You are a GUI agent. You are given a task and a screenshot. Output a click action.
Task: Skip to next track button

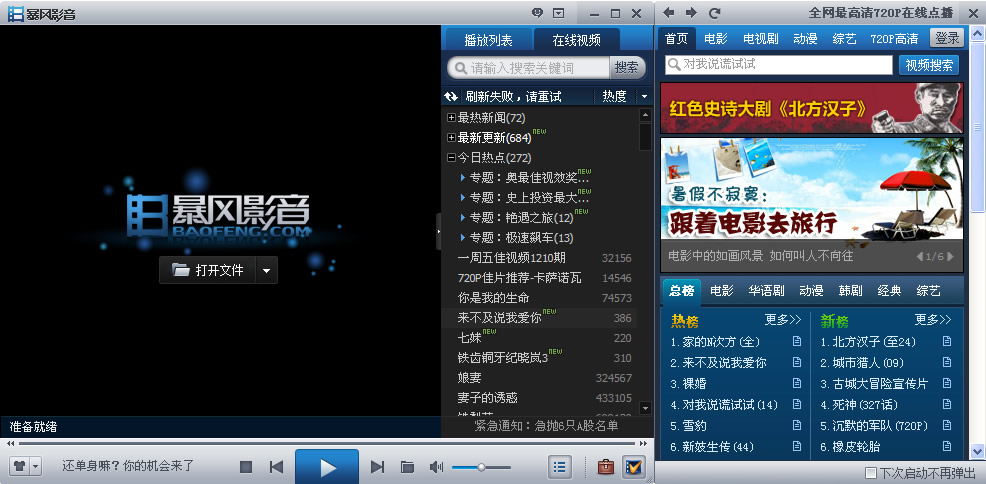point(377,467)
